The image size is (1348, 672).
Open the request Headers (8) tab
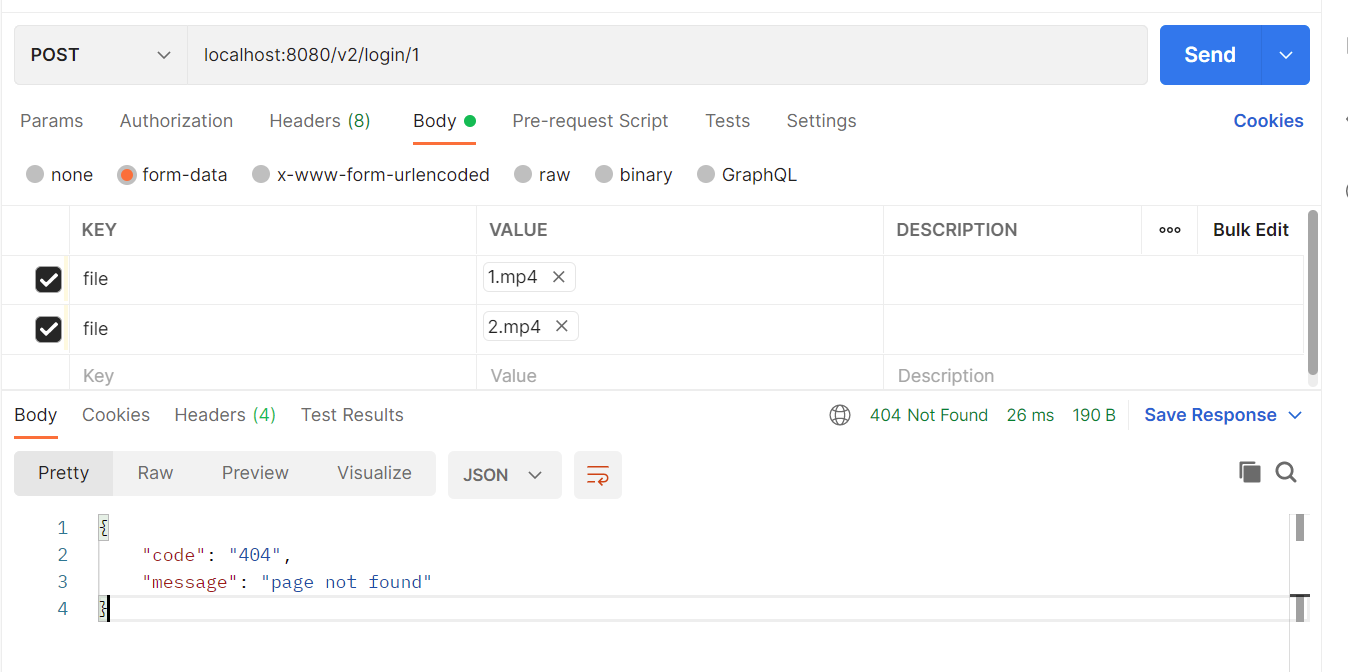tap(320, 121)
